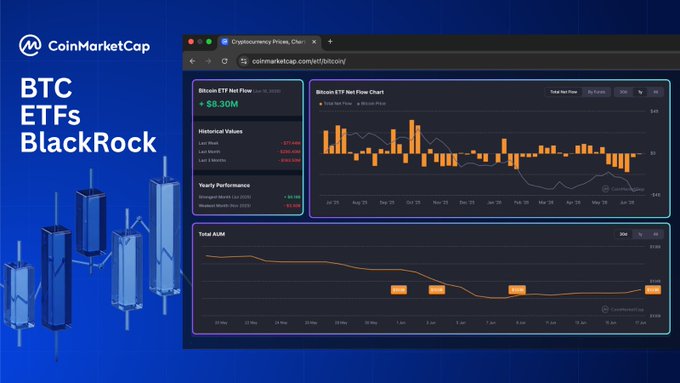
Task: Click the Yearly Performance heading
Action: (224, 185)
